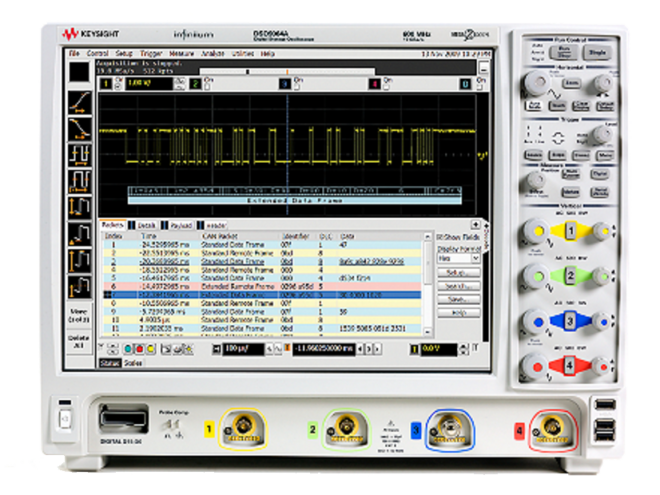660x495 pixels.
Task: Click the Save... button
Action: [459, 299]
